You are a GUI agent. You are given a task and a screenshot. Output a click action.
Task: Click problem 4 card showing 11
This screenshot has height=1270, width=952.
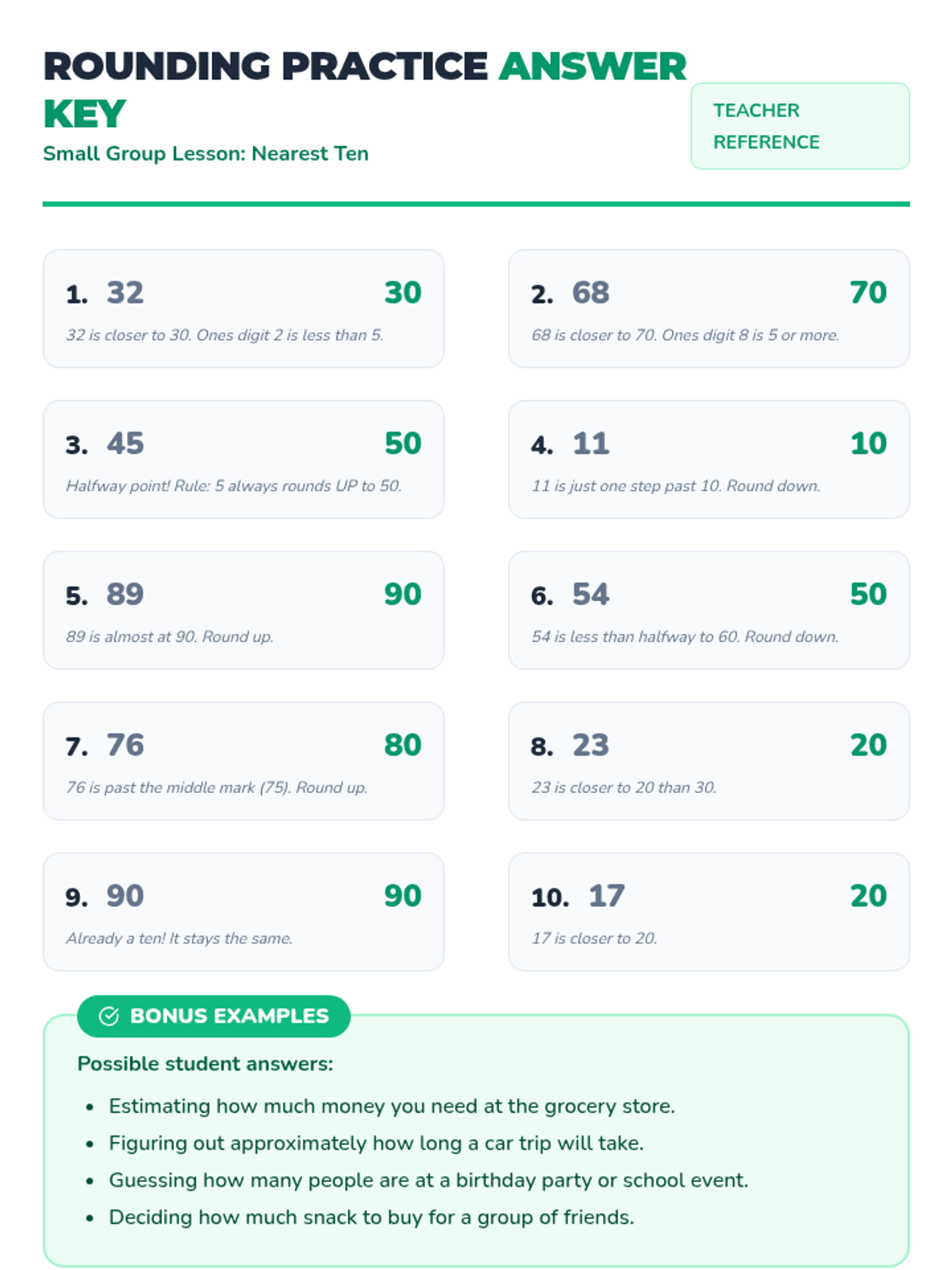(708, 460)
